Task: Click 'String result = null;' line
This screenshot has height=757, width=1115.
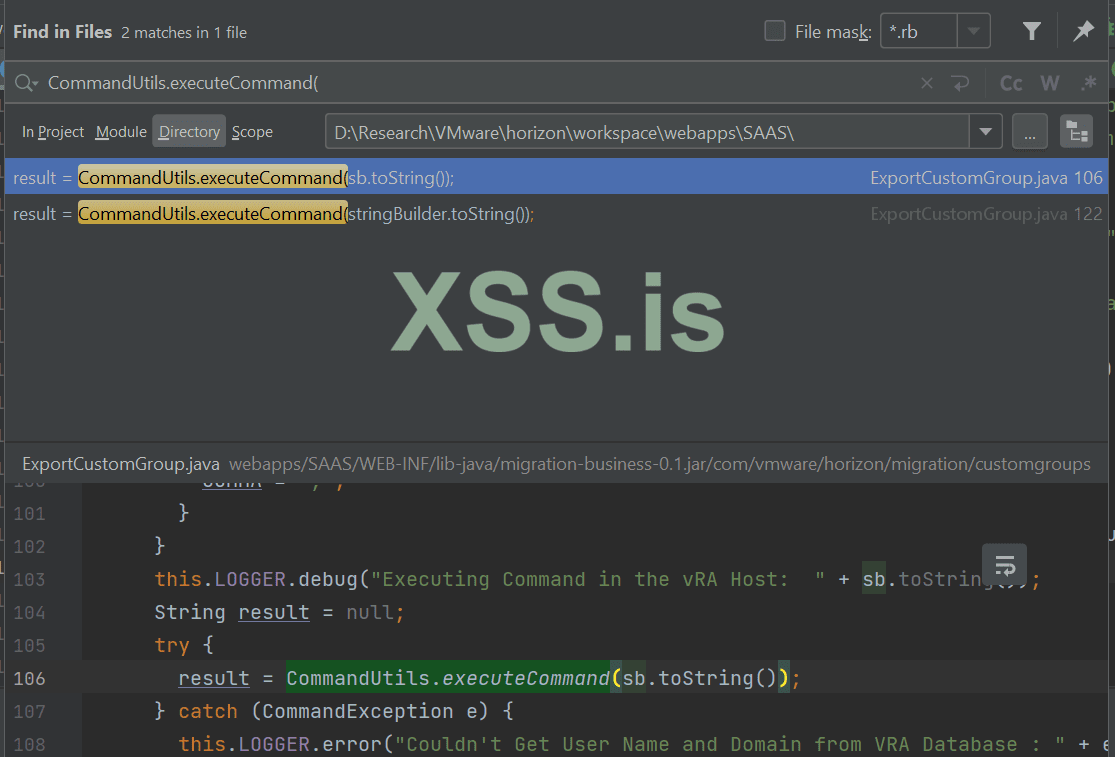Action: tap(279, 613)
